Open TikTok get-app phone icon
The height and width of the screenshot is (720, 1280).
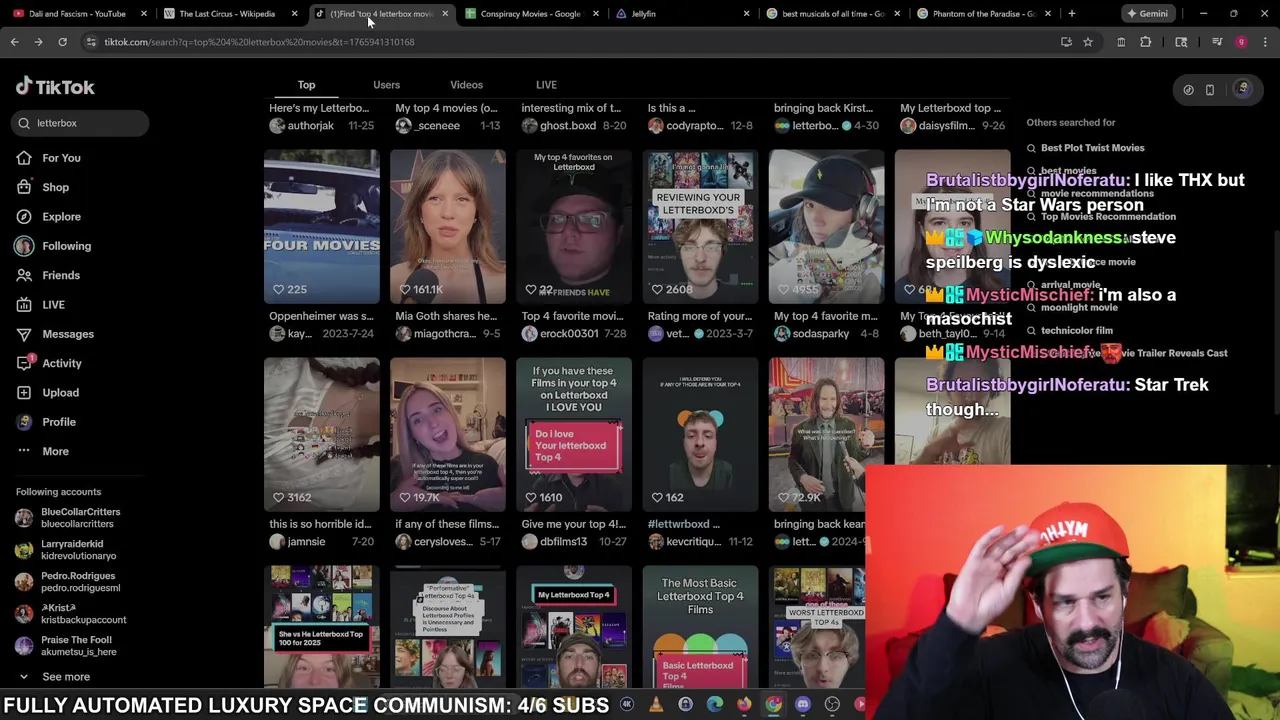[1210, 90]
